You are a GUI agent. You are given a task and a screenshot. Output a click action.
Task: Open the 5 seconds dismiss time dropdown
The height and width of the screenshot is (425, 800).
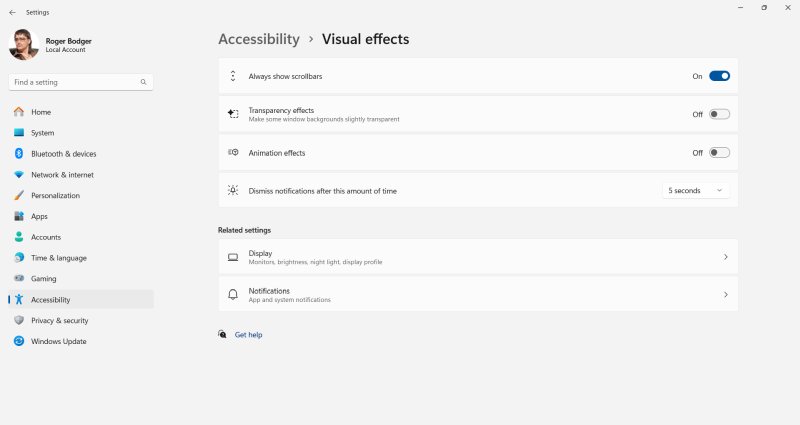pyautogui.click(x=696, y=191)
